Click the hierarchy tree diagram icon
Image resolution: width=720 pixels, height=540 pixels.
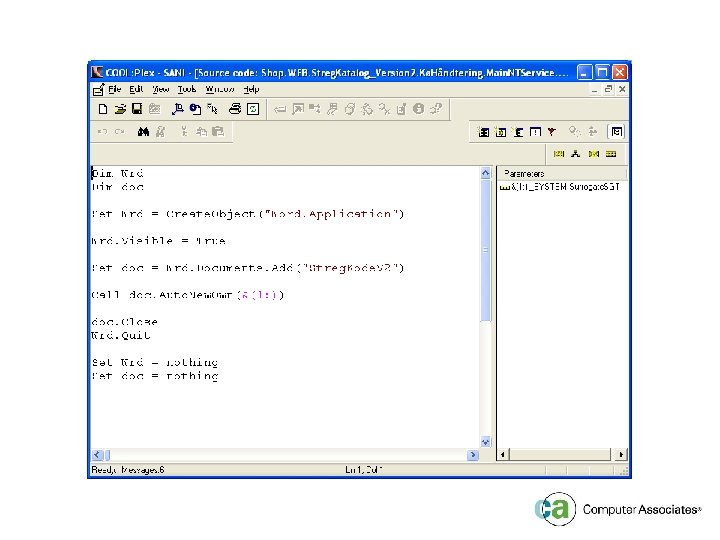(x=575, y=154)
